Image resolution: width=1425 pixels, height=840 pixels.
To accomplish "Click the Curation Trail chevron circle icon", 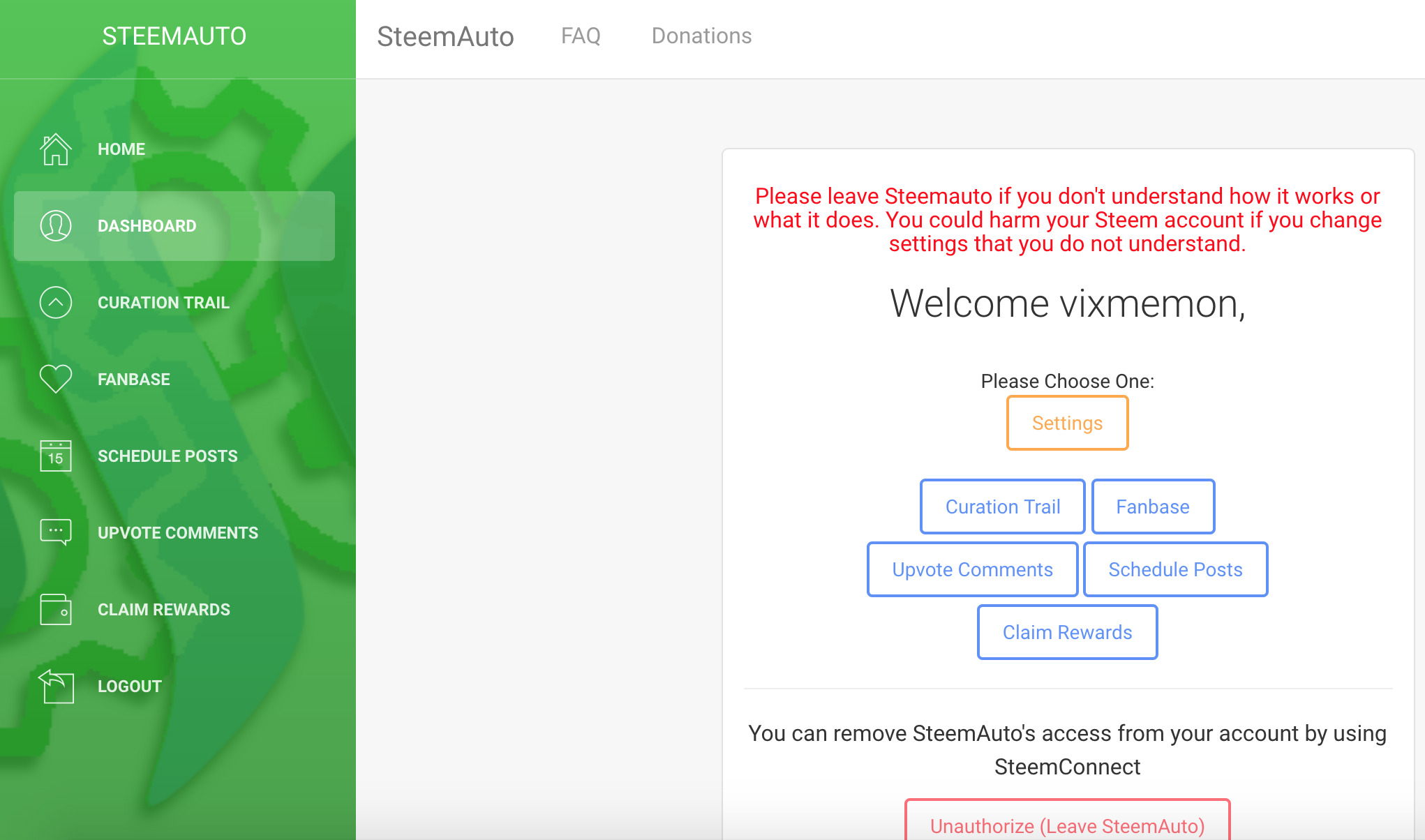I will (56, 303).
